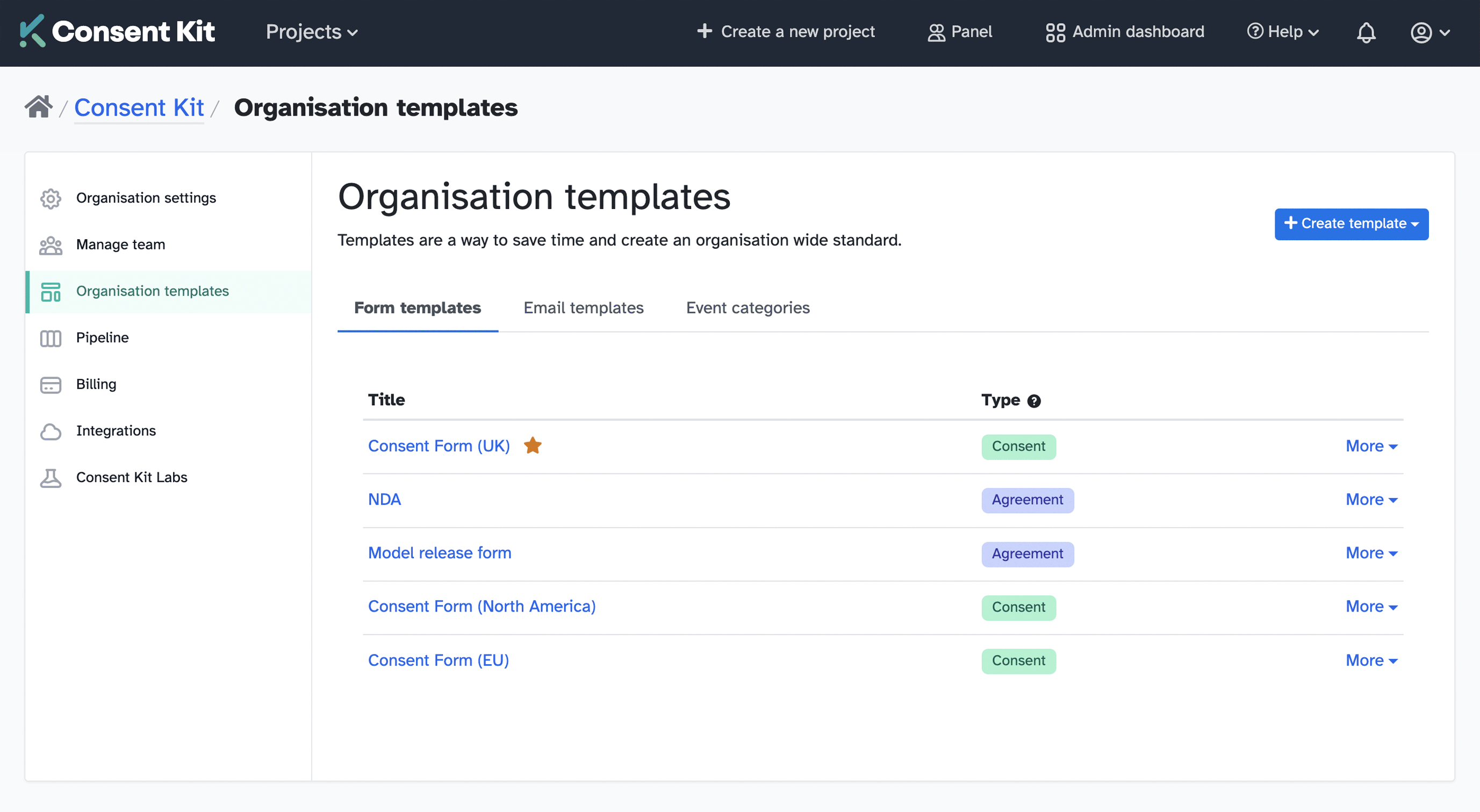
Task: Switch to the Email templates tab
Action: click(x=583, y=308)
